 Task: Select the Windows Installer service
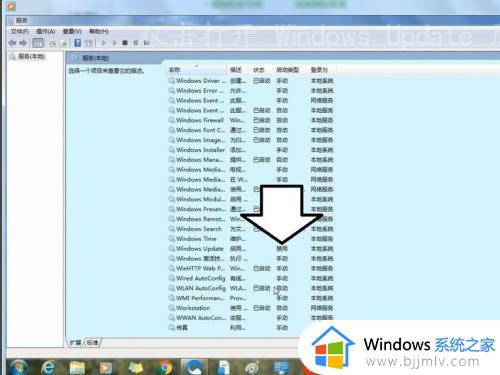[x=251, y=150]
